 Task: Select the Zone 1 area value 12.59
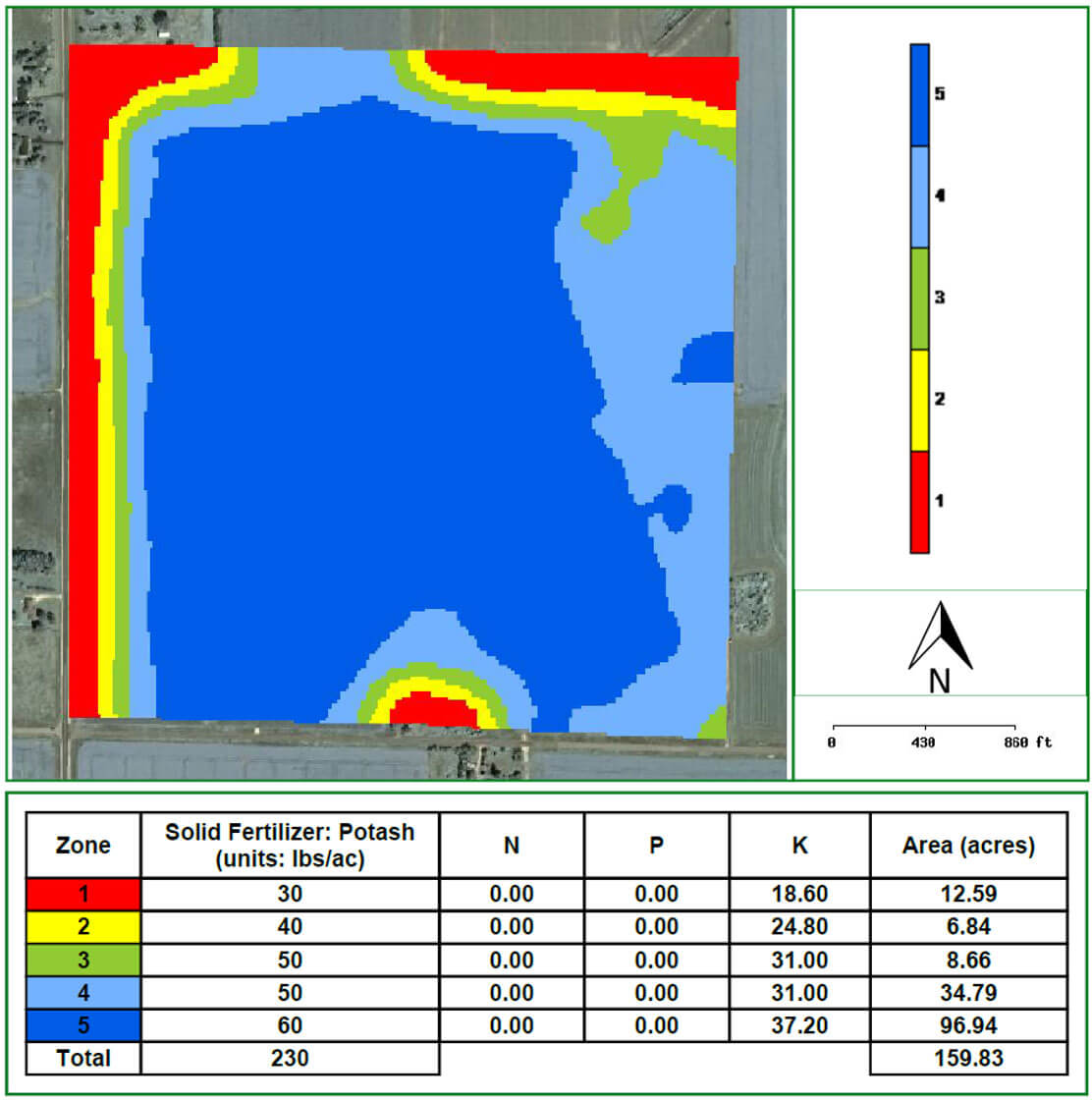[968, 894]
